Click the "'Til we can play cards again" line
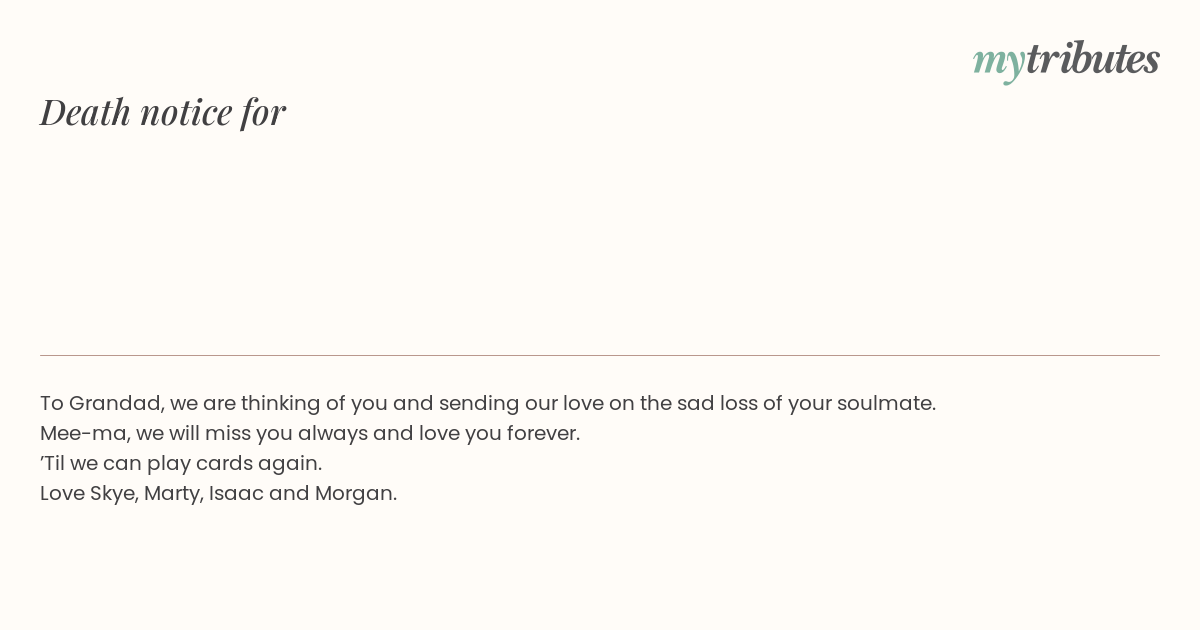 click(x=181, y=463)
